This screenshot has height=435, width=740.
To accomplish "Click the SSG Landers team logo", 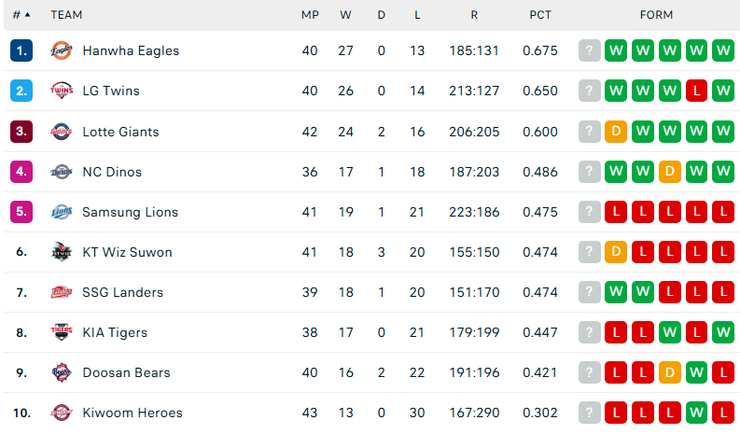I will point(62,292).
